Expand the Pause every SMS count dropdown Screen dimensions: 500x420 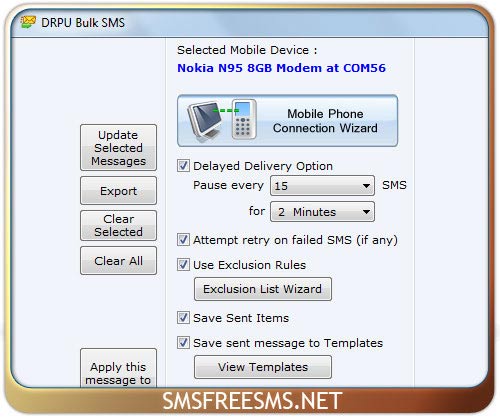tap(322, 186)
